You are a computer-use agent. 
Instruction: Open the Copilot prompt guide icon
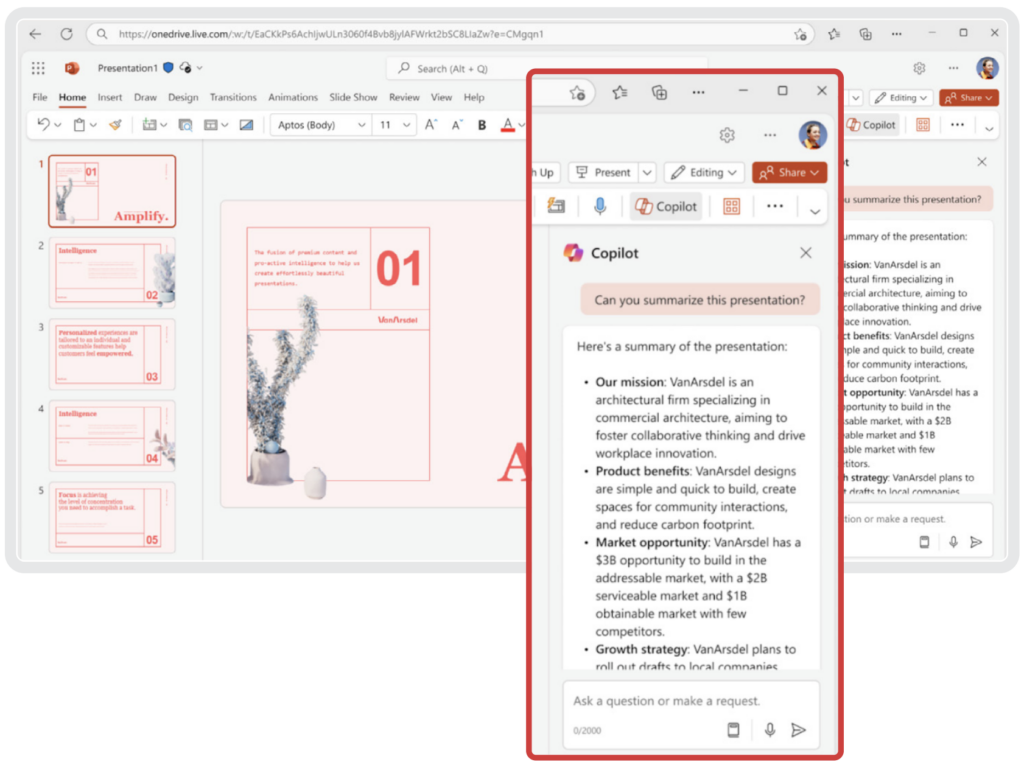[733, 730]
